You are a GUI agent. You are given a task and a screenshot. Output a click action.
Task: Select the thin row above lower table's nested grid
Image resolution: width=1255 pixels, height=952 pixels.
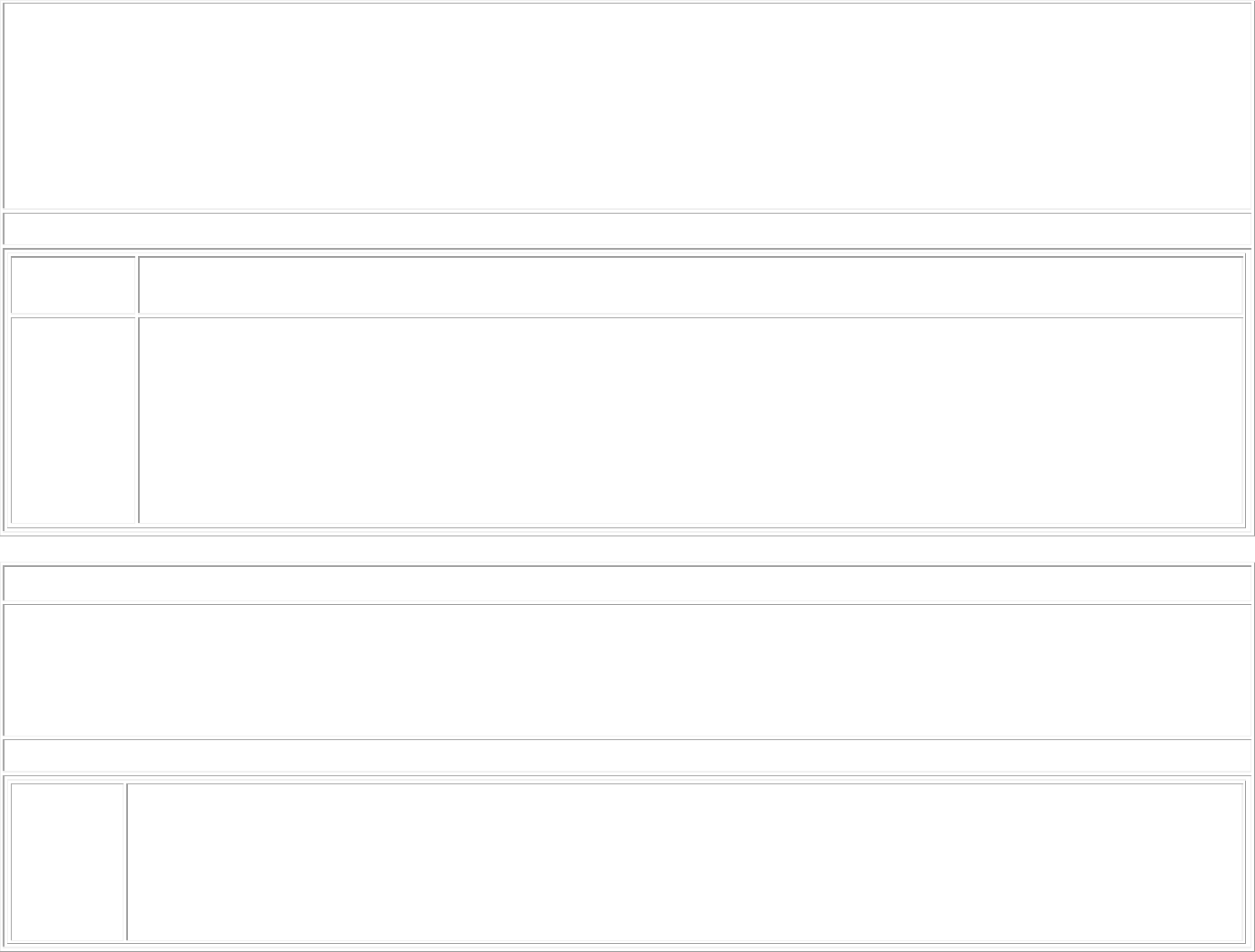627,755
